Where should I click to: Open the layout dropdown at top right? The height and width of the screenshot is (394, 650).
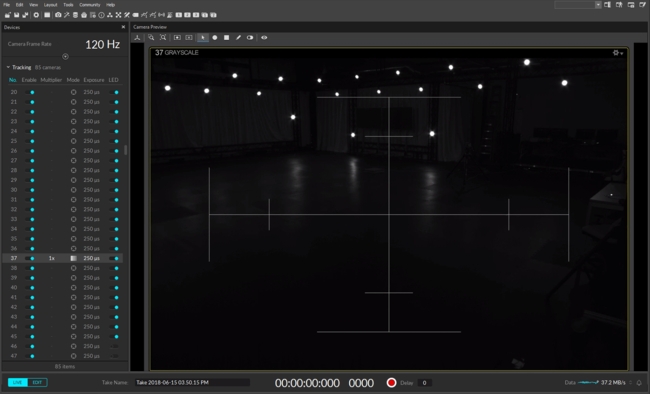tap(578, 5)
